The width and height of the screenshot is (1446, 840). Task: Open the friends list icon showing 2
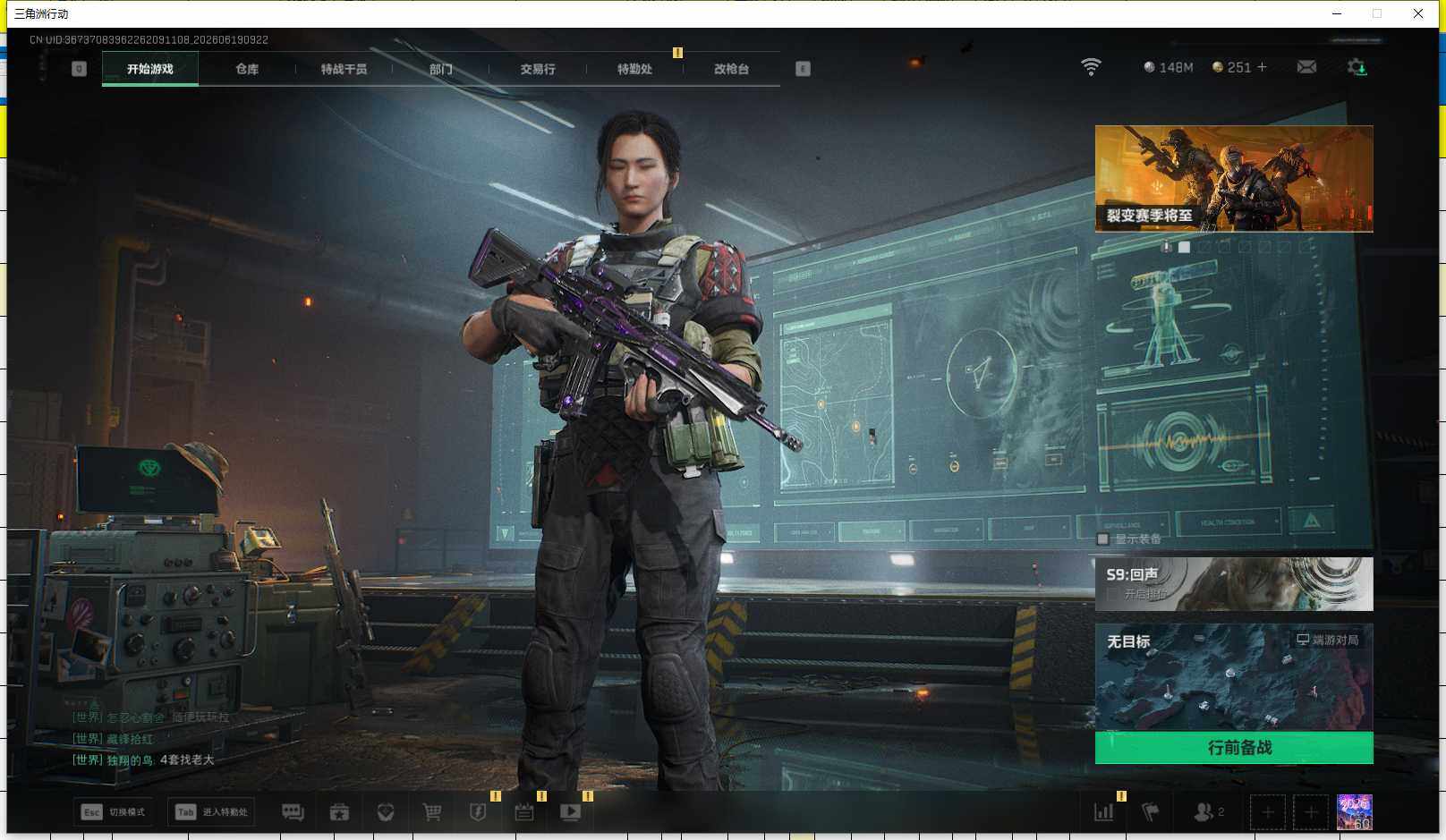(x=1208, y=812)
